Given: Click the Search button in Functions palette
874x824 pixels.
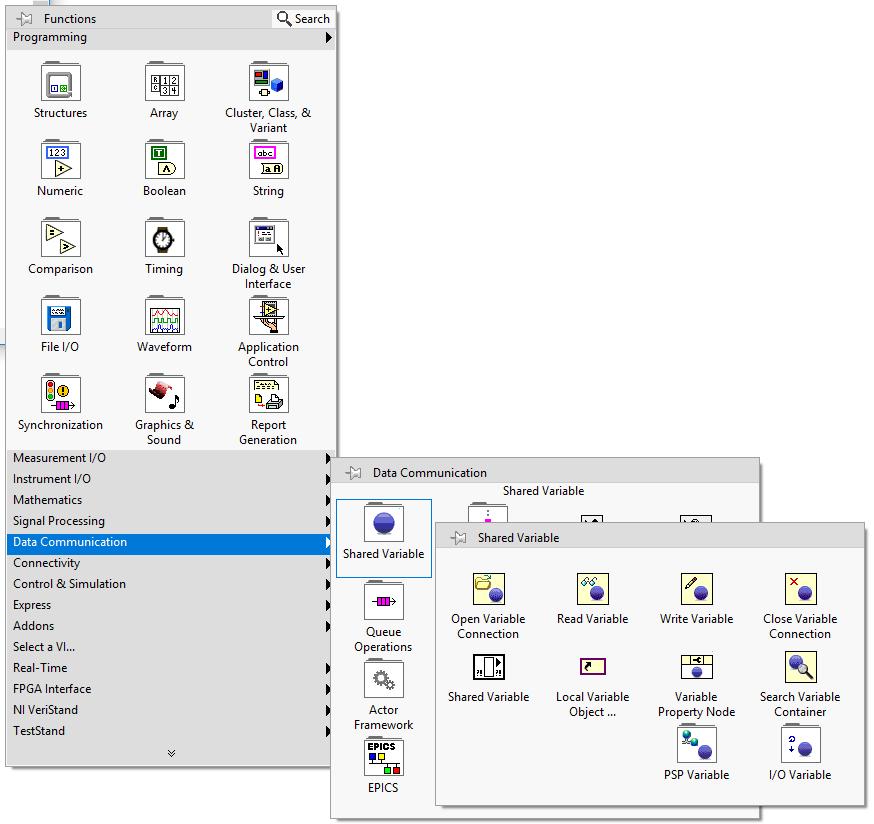Looking at the screenshot, I should click(304, 18).
